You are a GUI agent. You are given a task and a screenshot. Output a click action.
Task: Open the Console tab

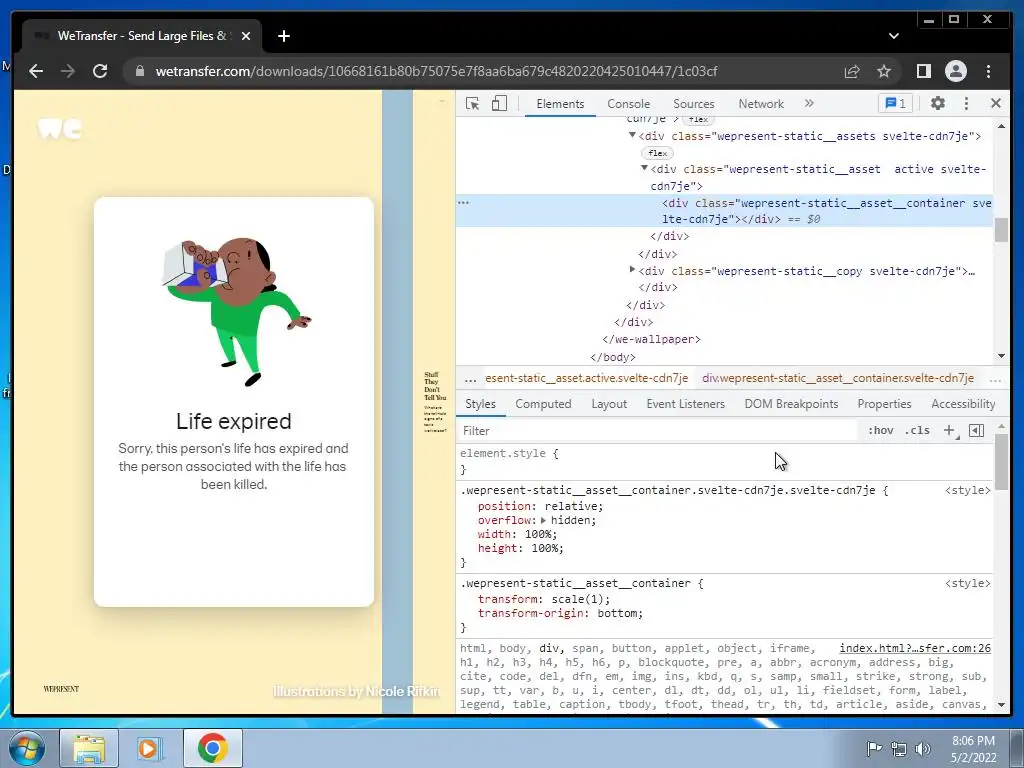(628, 104)
